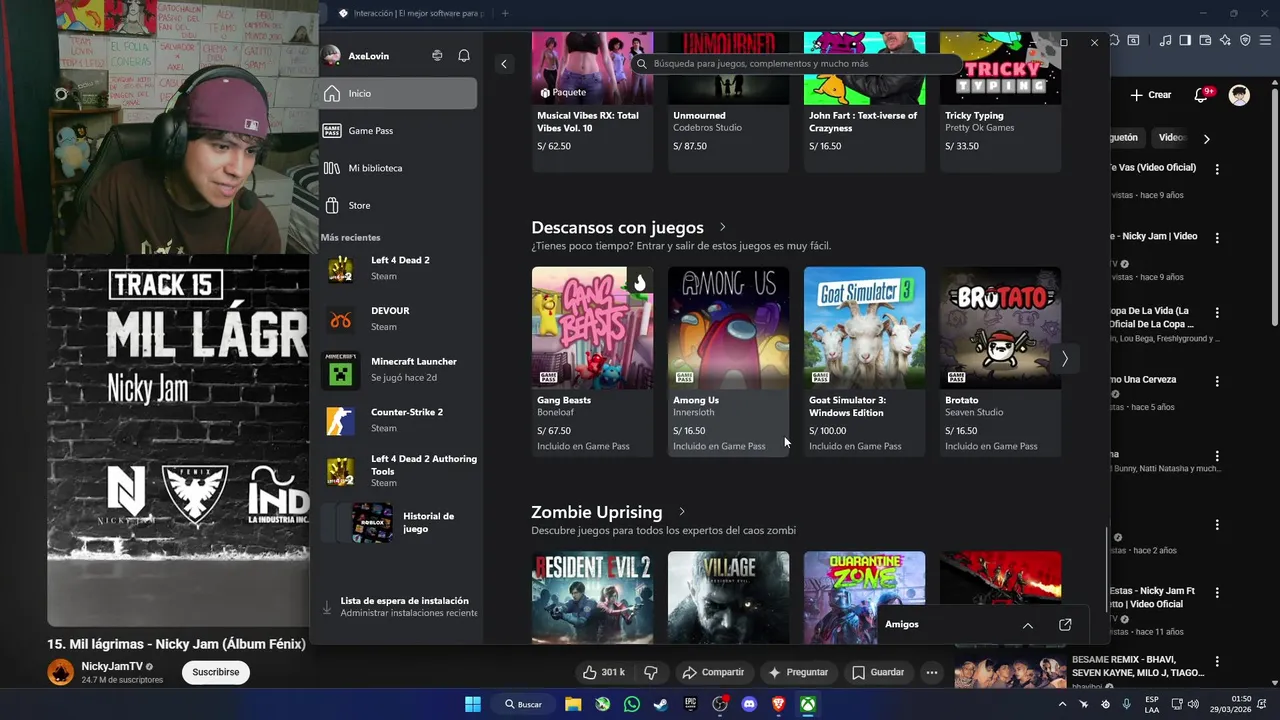
Task: Open Brave browser from taskbar
Action: click(778, 704)
